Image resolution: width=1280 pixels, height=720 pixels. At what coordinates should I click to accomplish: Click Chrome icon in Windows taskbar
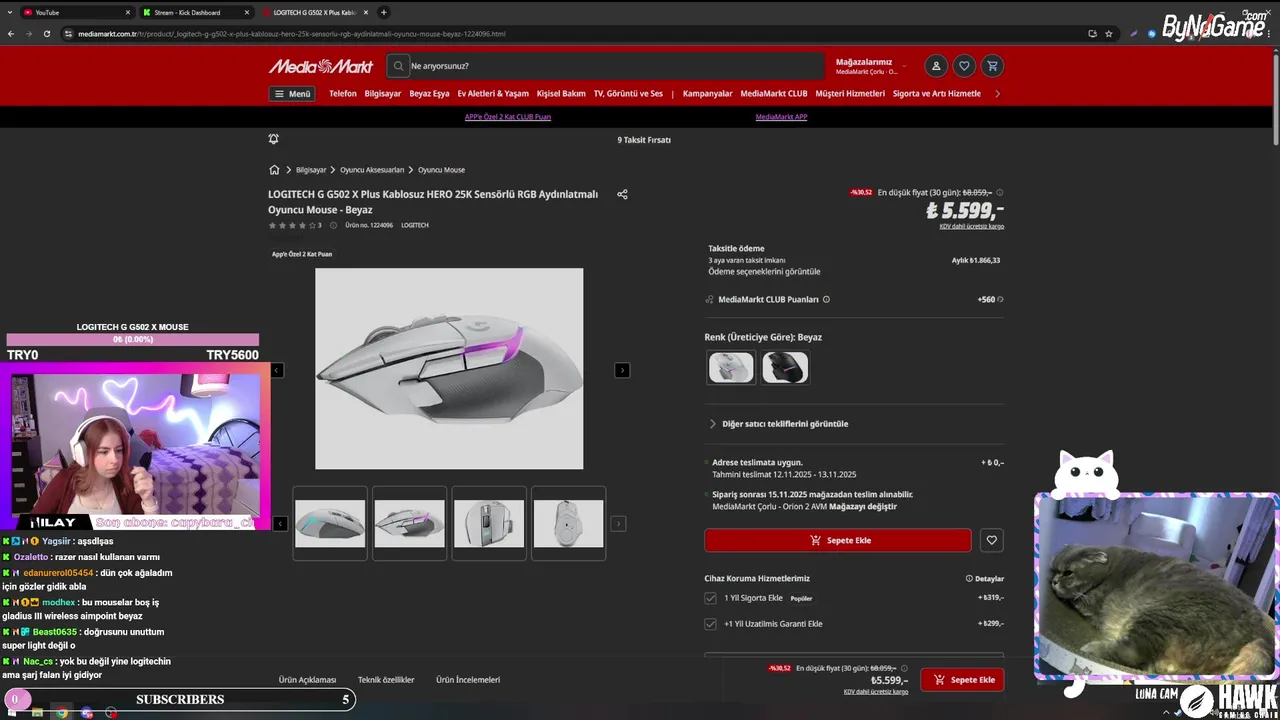pyautogui.click(x=62, y=712)
